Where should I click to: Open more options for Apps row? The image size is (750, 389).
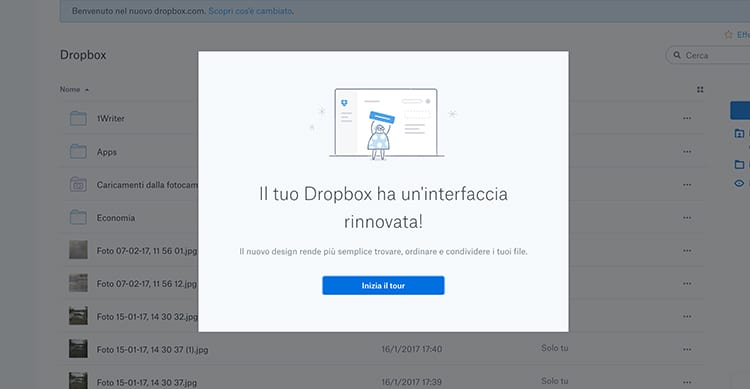[687, 152]
